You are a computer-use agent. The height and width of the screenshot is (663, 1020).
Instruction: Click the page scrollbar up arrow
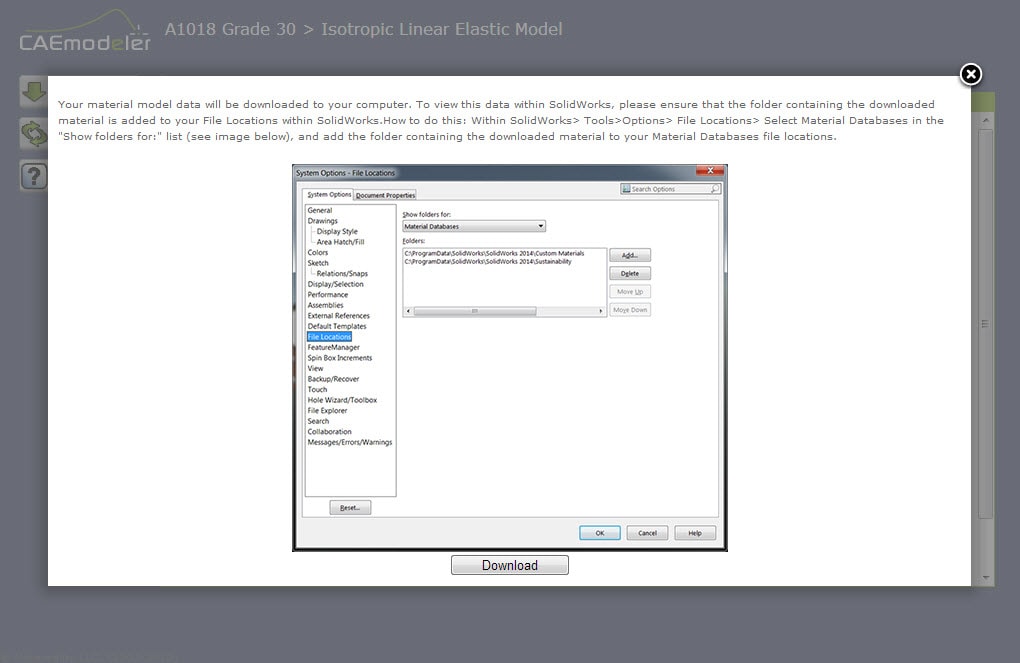pos(986,120)
